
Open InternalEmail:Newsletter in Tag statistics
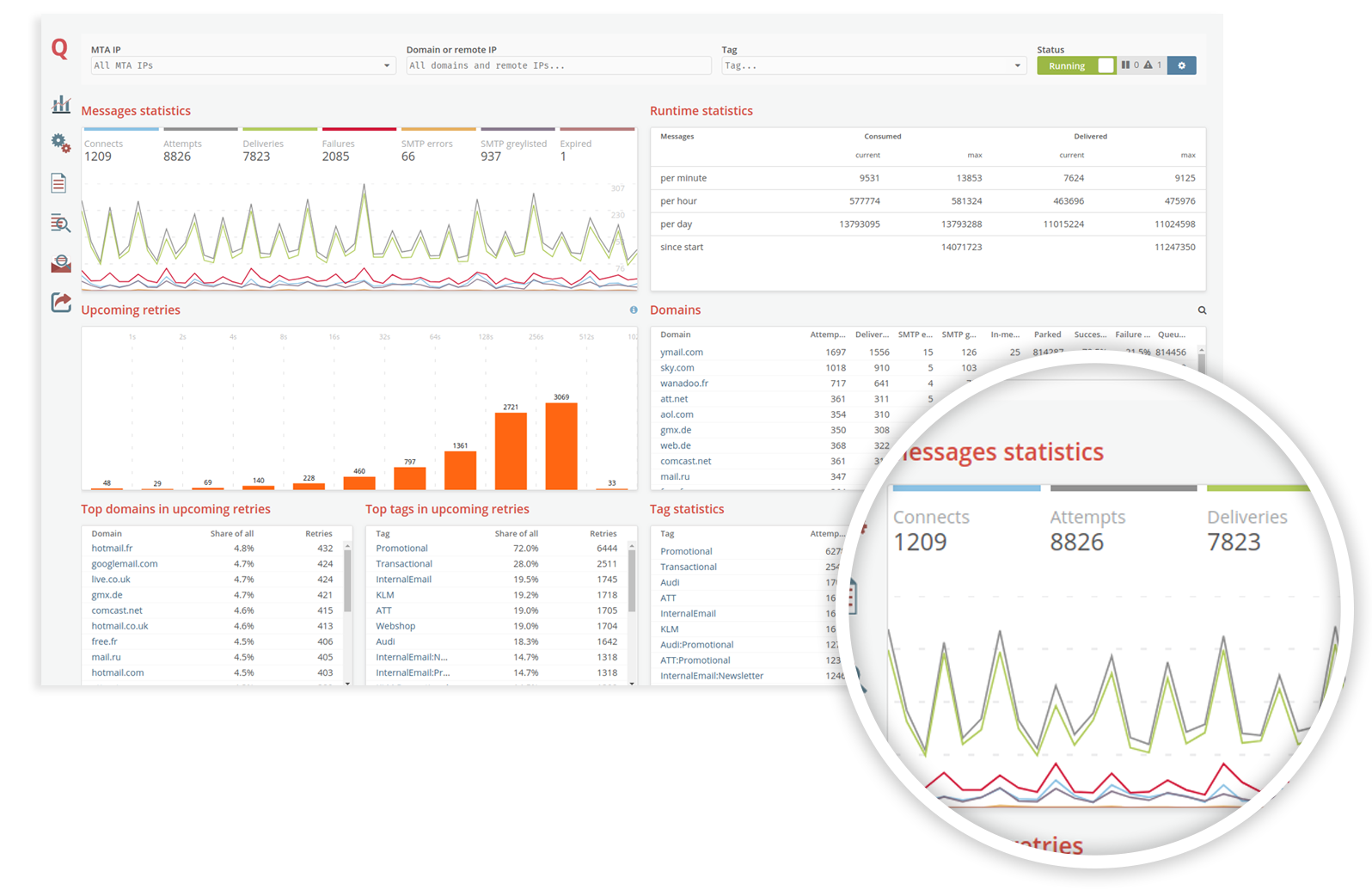click(x=712, y=676)
